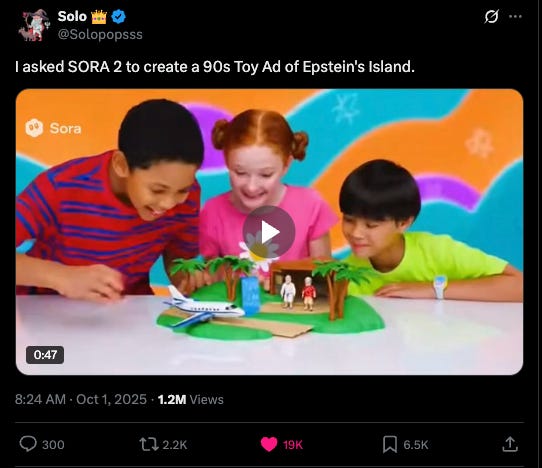The width and height of the screenshot is (542, 468).
Task: Click the 300 replies count
Action: (x=53, y=444)
